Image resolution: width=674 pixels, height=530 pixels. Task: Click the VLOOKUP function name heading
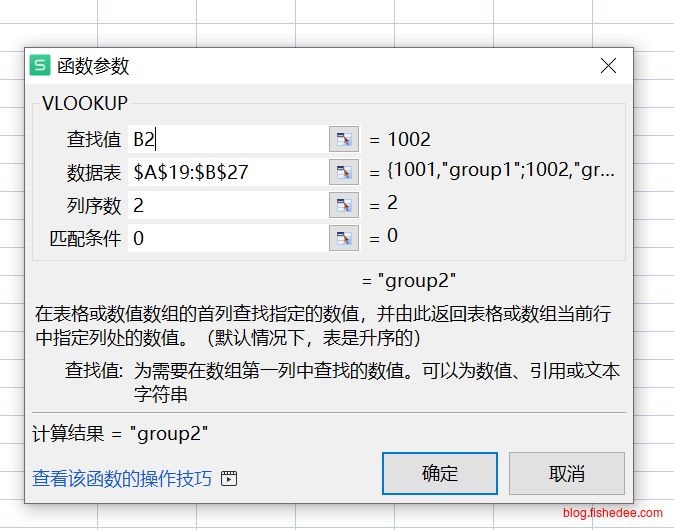point(85,102)
